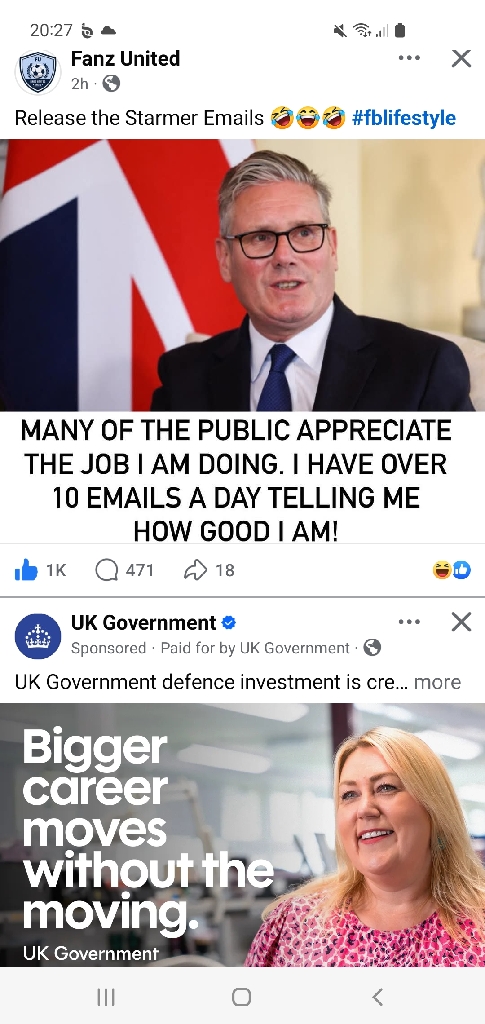This screenshot has width=485, height=1024.
Task: Dismiss the UK Government ad with X
Action: pos(462,622)
